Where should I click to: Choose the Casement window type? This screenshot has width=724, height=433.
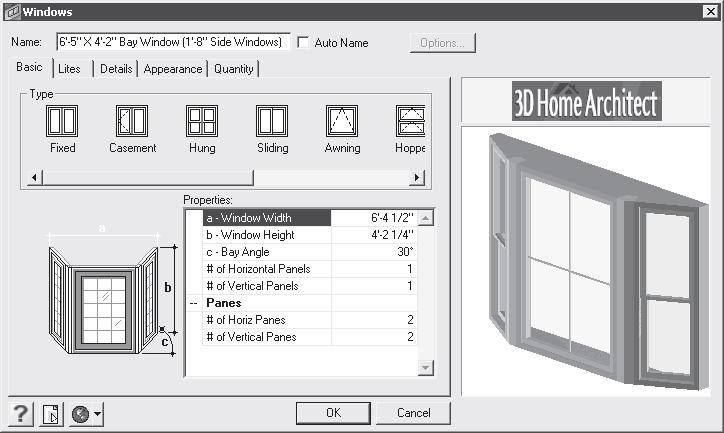132,121
